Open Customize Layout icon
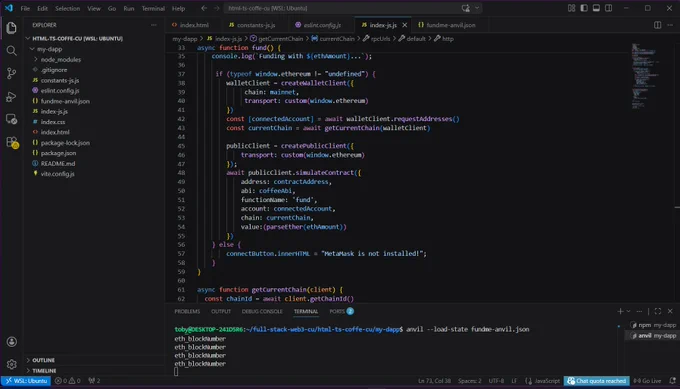This screenshot has width=680, height=389. [571, 8]
